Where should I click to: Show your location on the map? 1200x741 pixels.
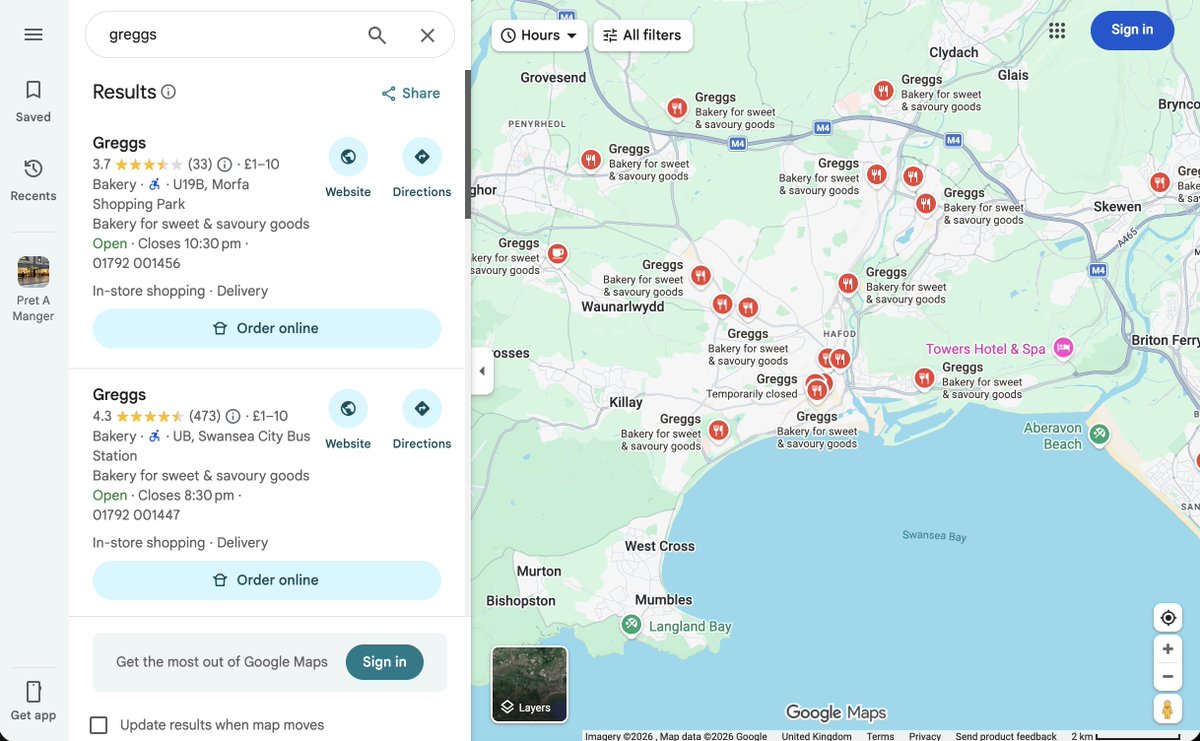tap(1167, 618)
